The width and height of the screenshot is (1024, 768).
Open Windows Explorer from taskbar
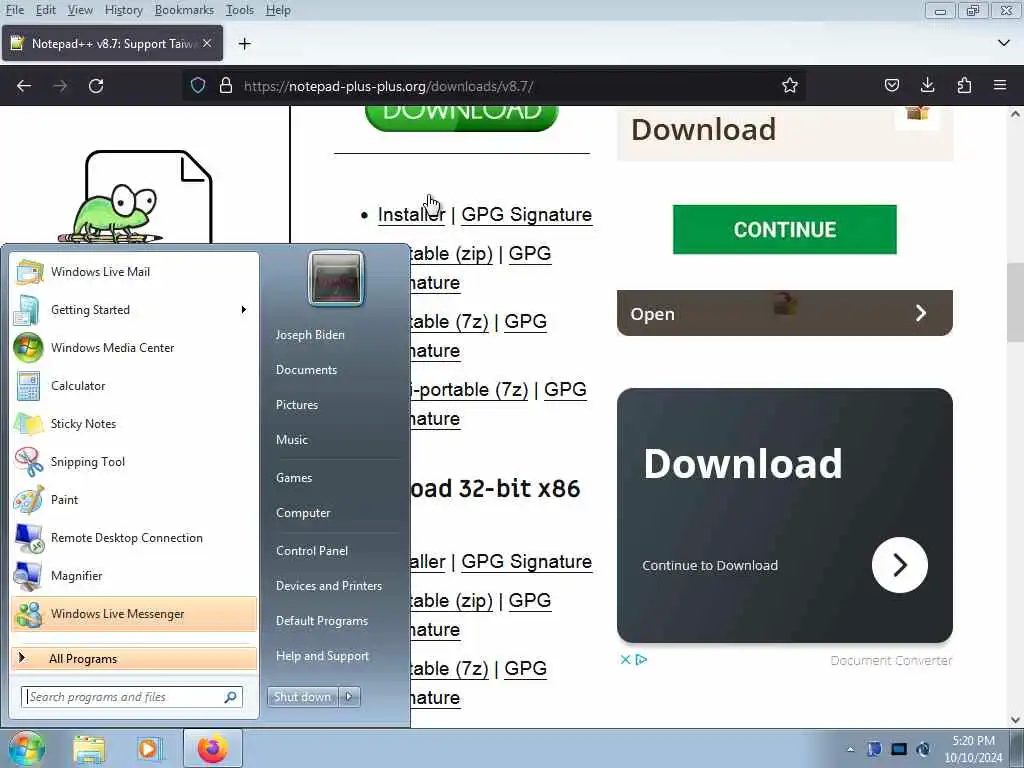[89, 748]
